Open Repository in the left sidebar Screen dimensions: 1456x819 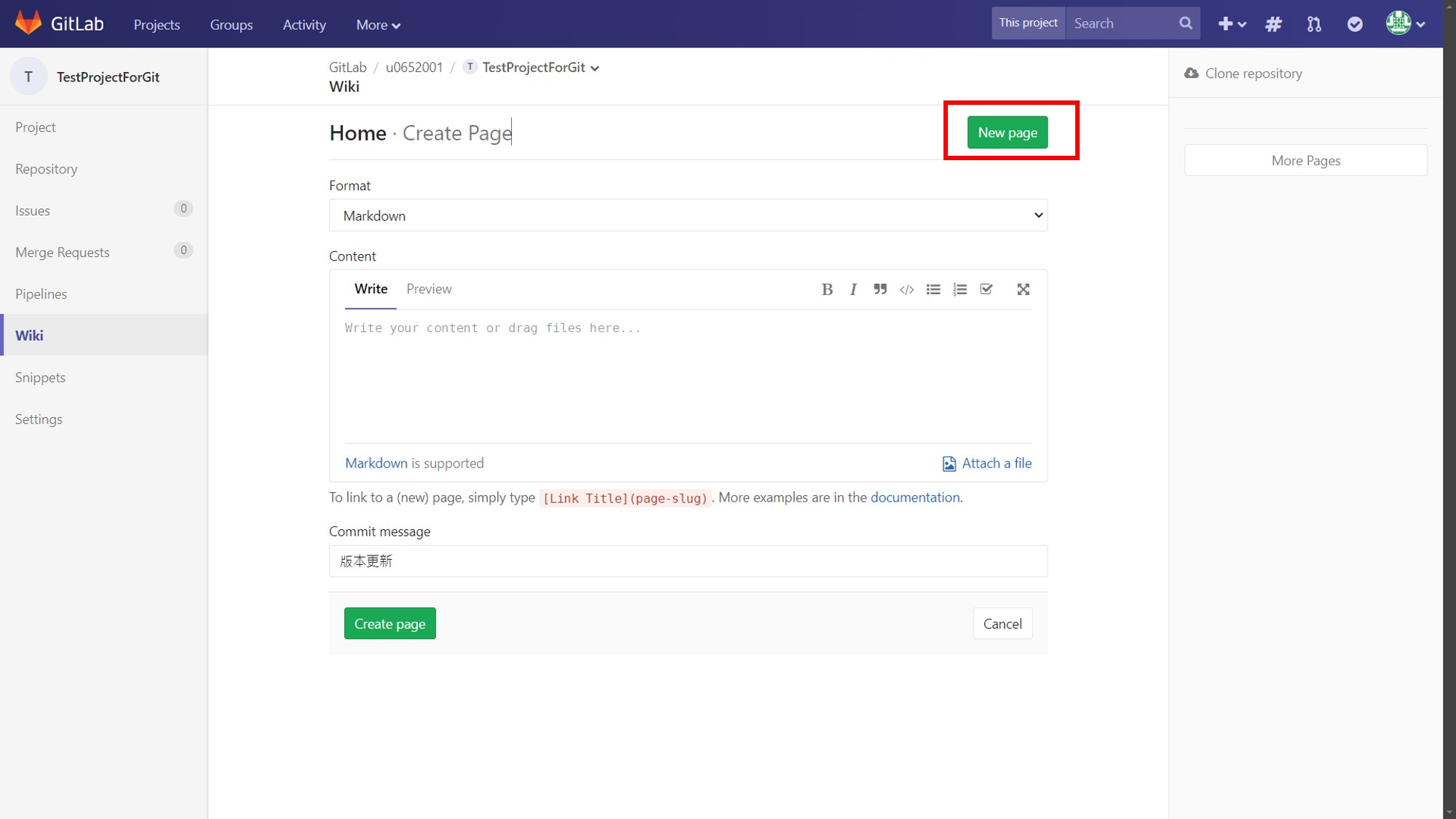pyautogui.click(x=46, y=169)
